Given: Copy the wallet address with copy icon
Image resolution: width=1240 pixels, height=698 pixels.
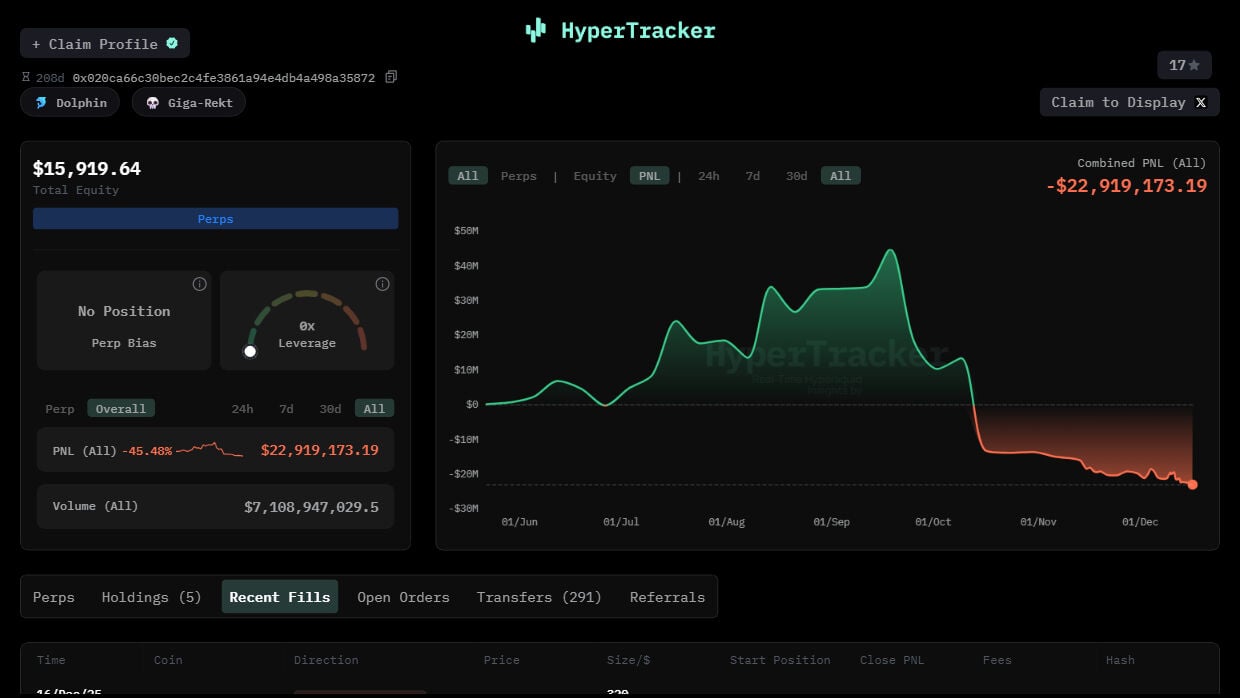Looking at the screenshot, I should point(391,77).
